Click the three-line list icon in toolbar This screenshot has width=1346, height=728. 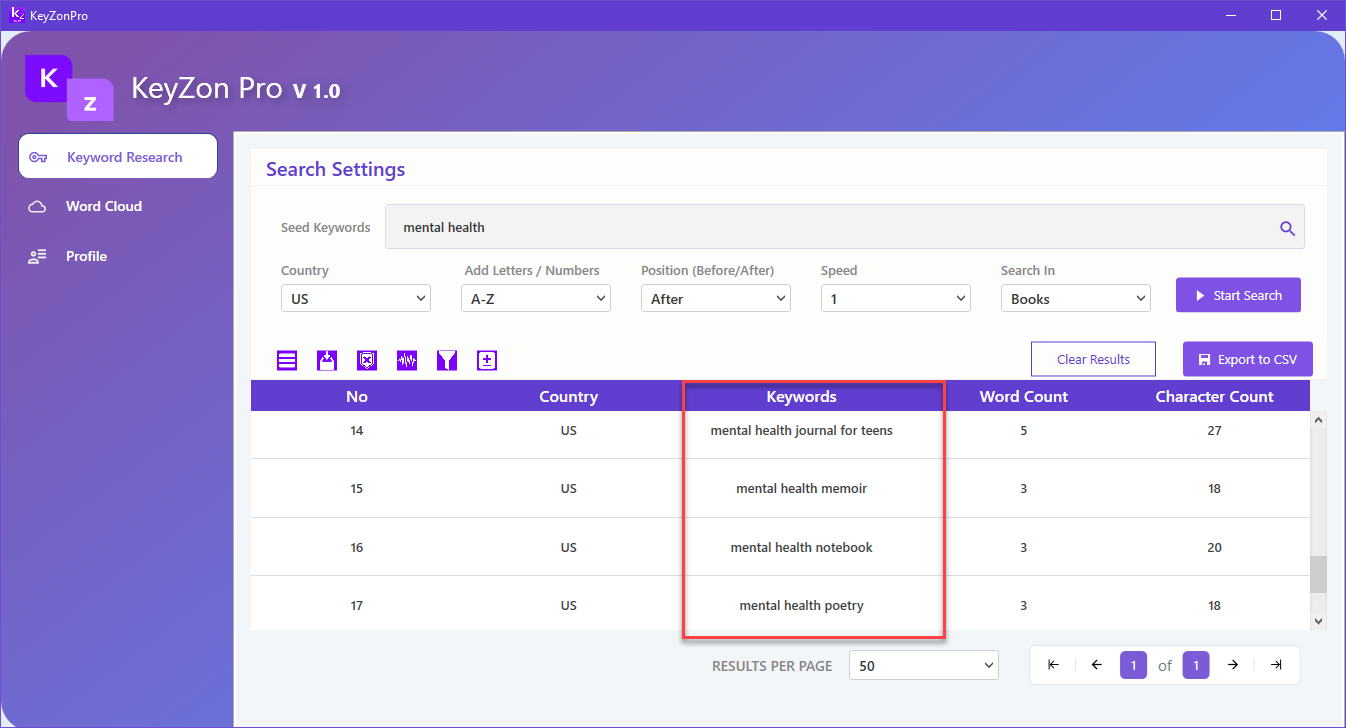287,360
